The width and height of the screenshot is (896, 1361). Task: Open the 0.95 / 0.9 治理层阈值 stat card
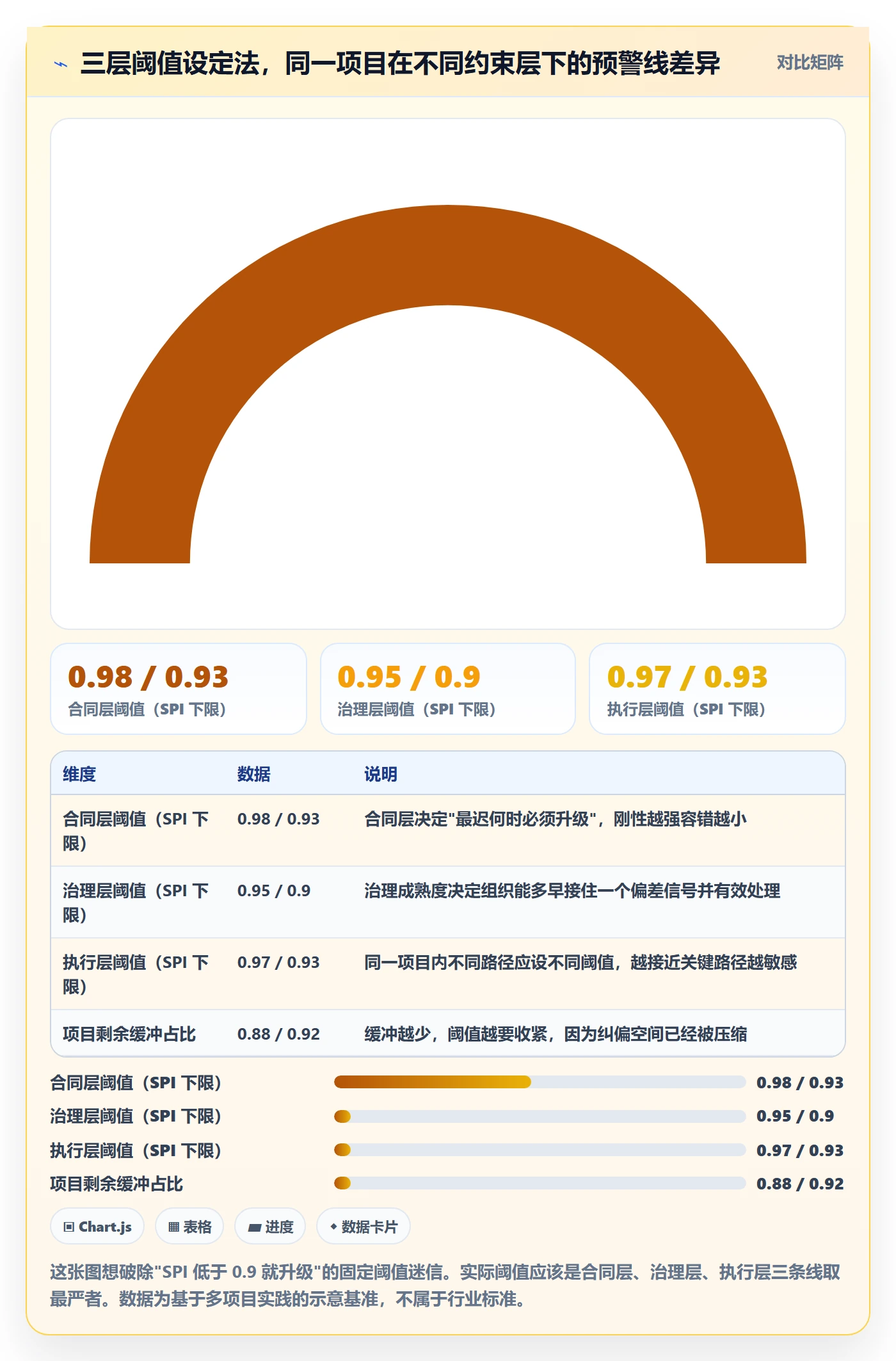click(x=448, y=689)
